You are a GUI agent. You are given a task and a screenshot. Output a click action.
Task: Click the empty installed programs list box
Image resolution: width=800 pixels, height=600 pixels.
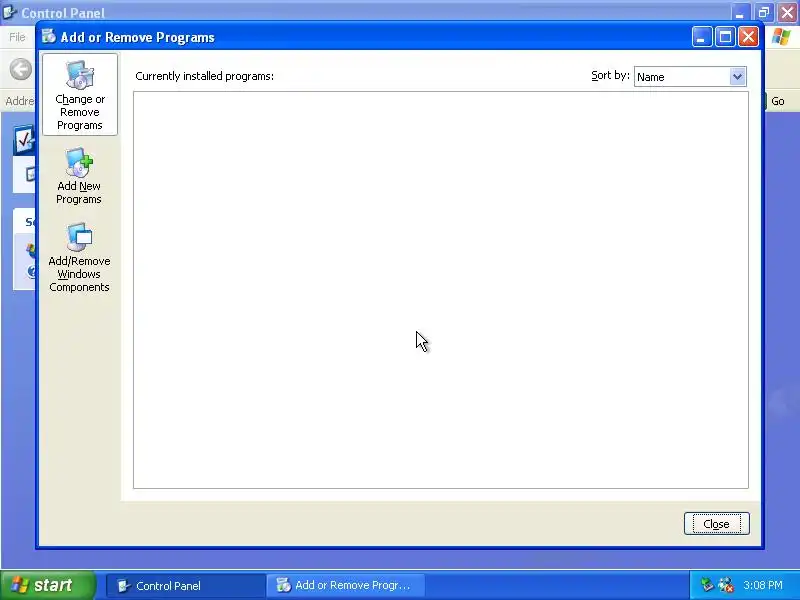pyautogui.click(x=441, y=290)
